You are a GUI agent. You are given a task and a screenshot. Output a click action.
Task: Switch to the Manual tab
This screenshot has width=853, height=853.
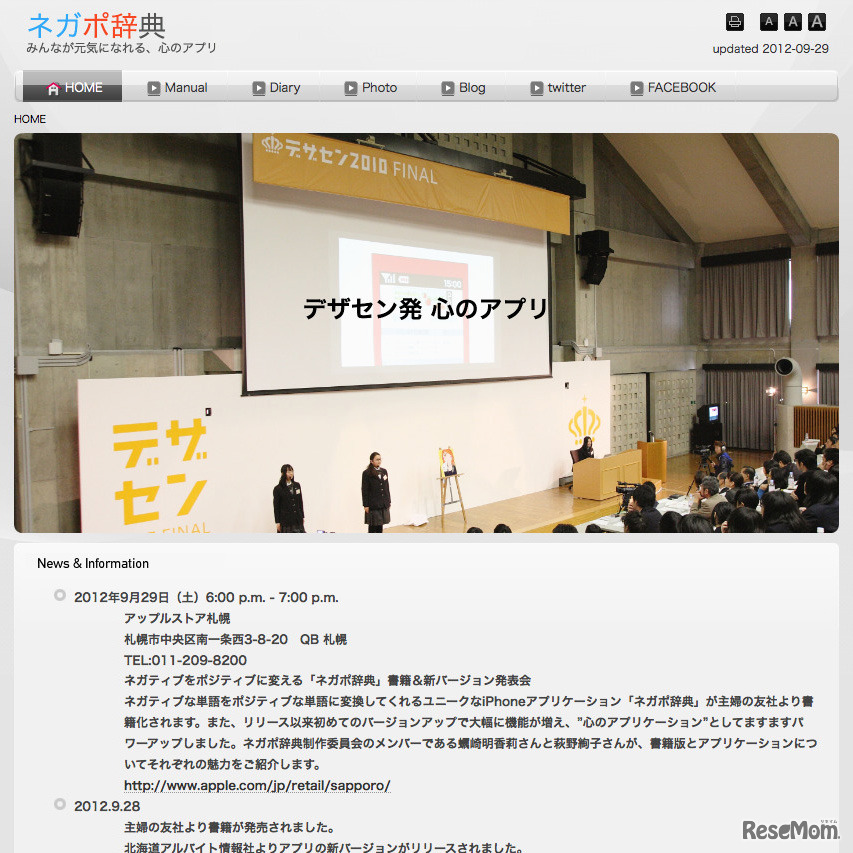click(x=186, y=87)
